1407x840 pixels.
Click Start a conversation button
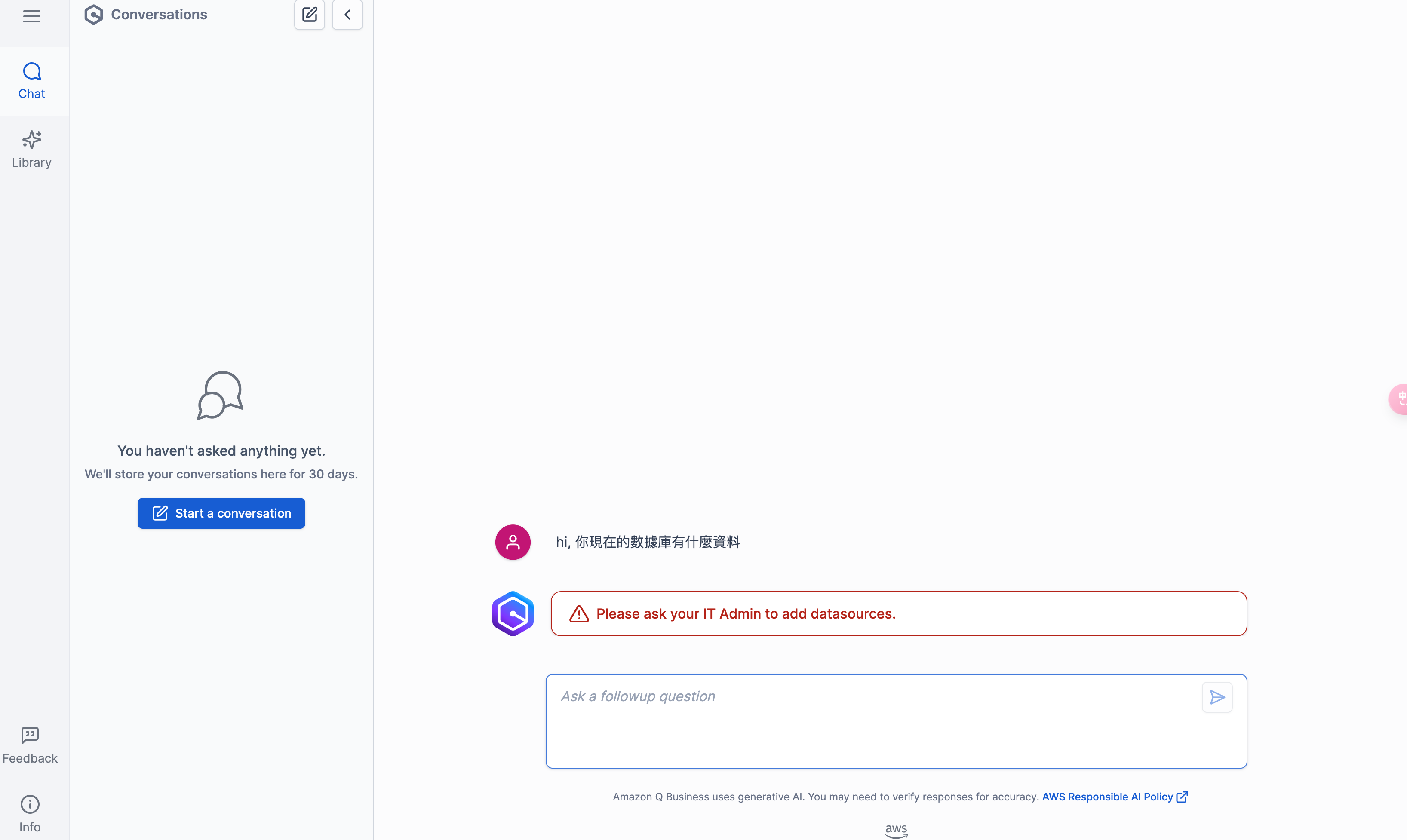coord(221,513)
